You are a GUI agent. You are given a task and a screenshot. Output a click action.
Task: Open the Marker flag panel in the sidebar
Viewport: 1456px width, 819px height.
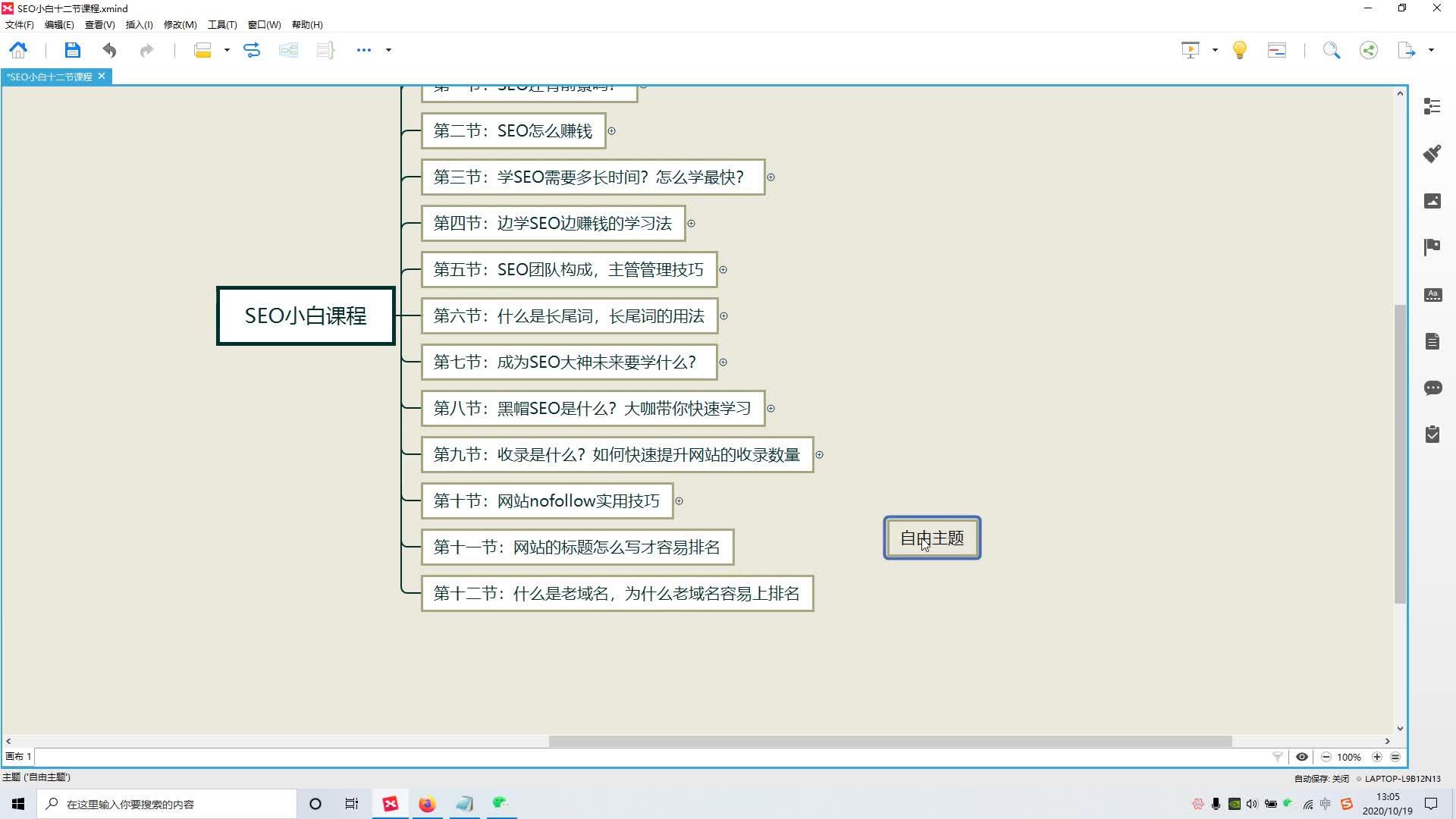[1432, 246]
